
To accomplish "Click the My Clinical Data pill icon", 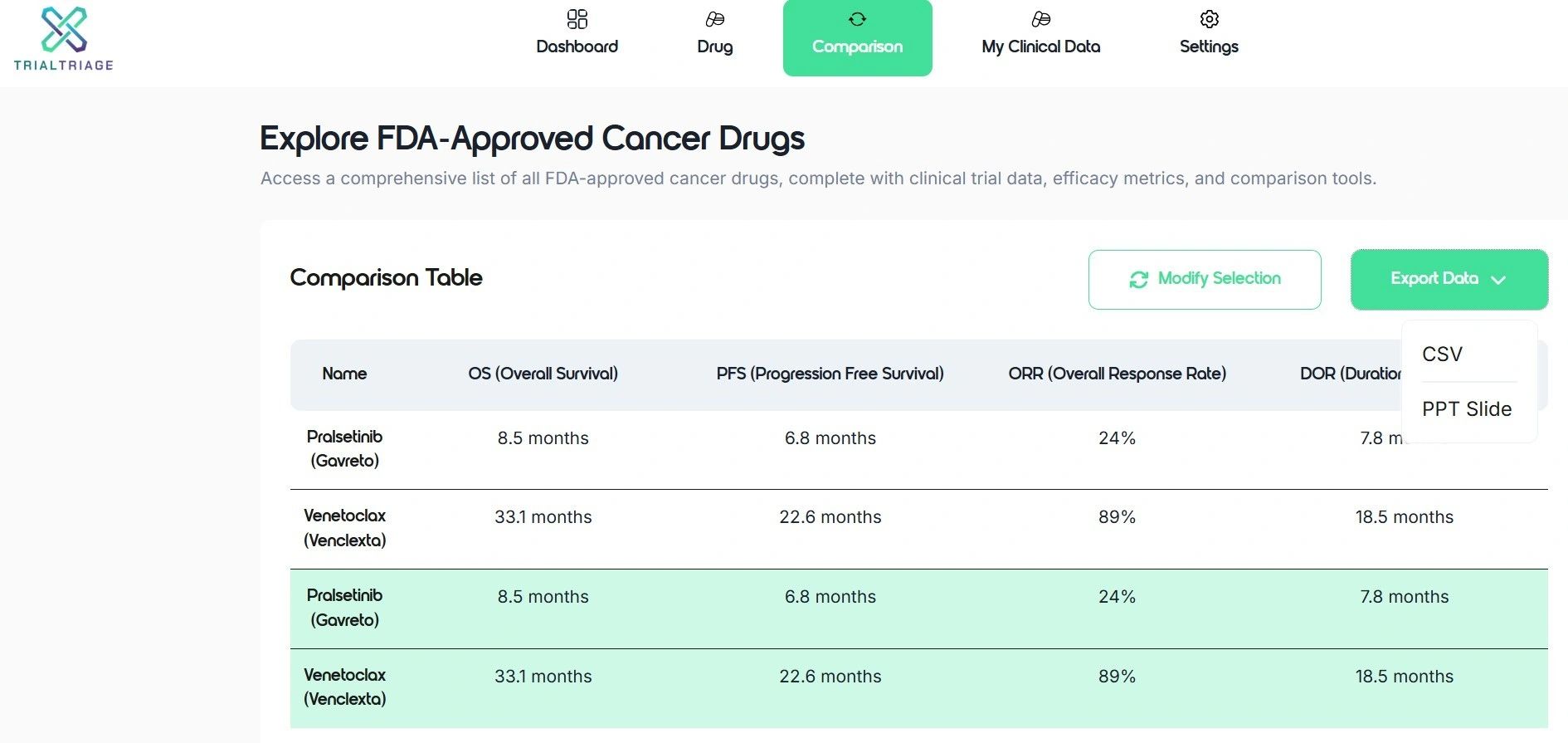I will pyautogui.click(x=1041, y=19).
